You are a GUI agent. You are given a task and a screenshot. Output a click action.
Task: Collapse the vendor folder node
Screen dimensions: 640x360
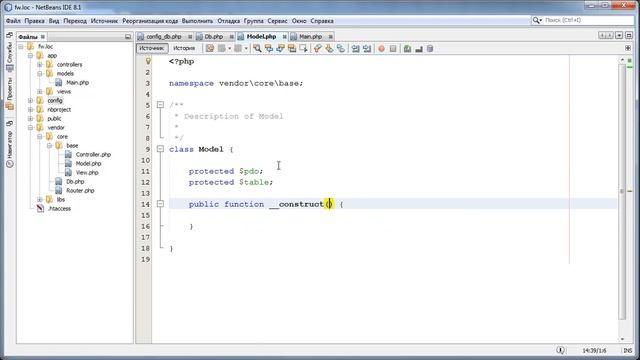pyautogui.click(x=30, y=127)
